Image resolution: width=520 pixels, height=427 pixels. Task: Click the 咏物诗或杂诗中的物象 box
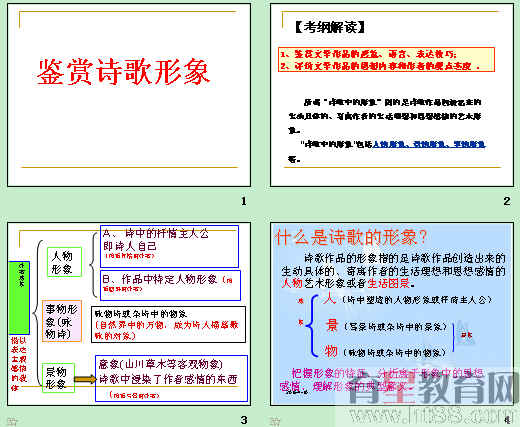tap(168, 325)
